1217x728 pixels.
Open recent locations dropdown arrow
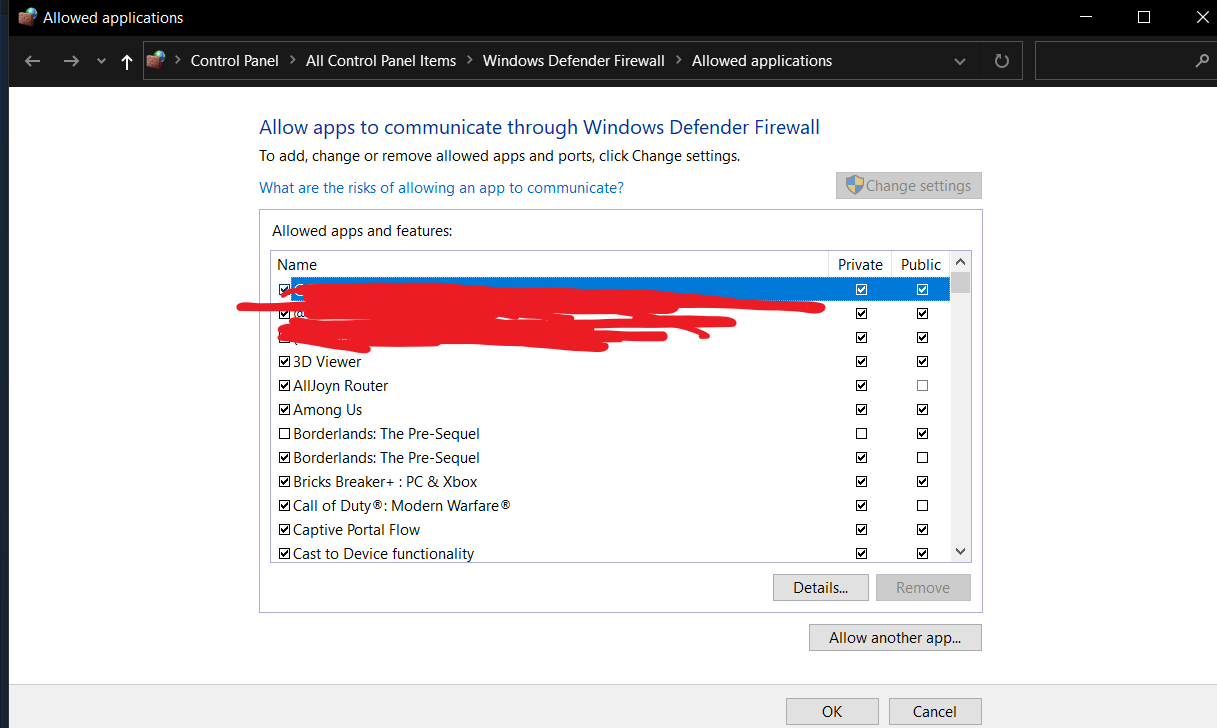point(101,61)
